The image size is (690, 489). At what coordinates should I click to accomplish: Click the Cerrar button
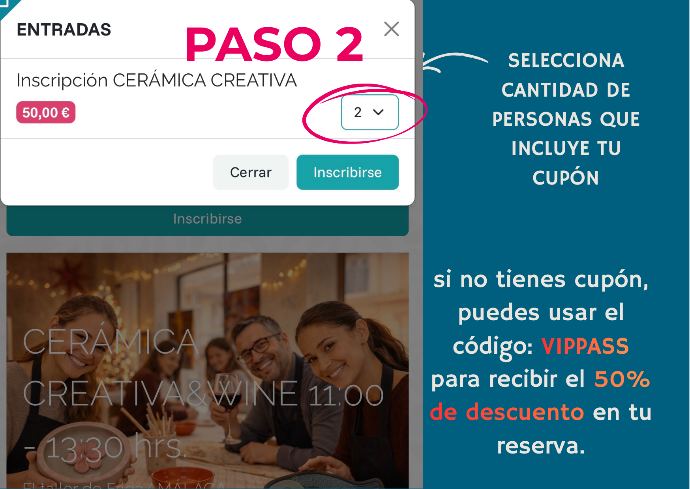(x=250, y=172)
